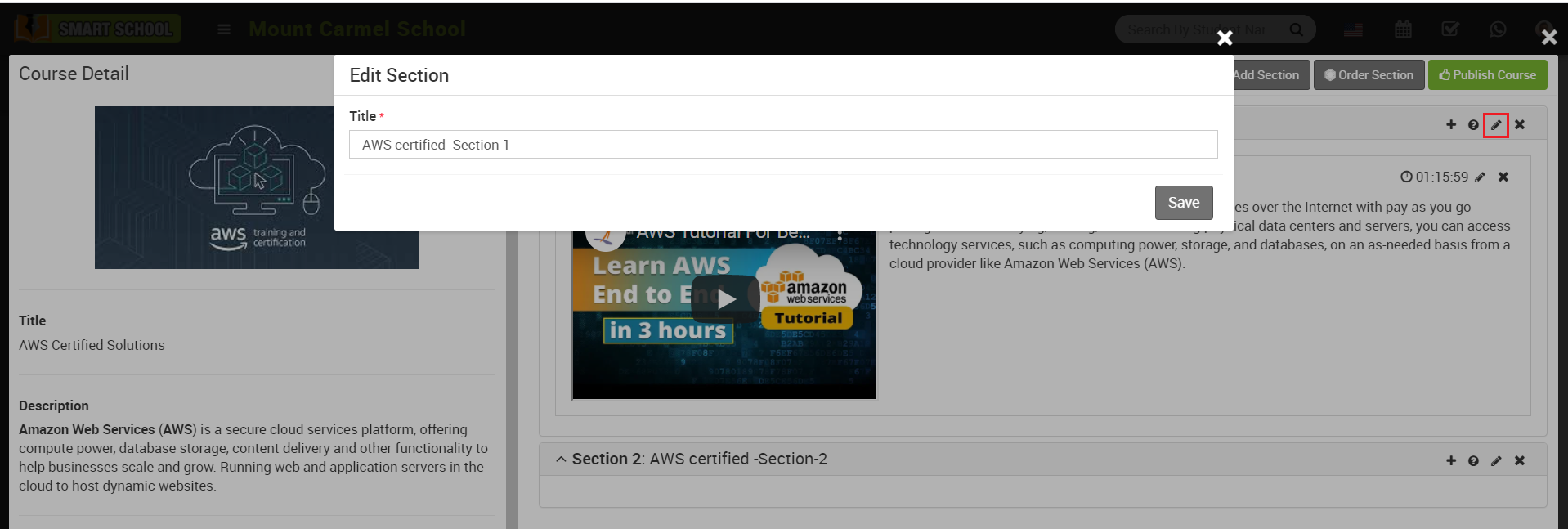Edit the lesson beside the 01:15:59 duration
The width and height of the screenshot is (1568, 529).
[x=1480, y=177]
